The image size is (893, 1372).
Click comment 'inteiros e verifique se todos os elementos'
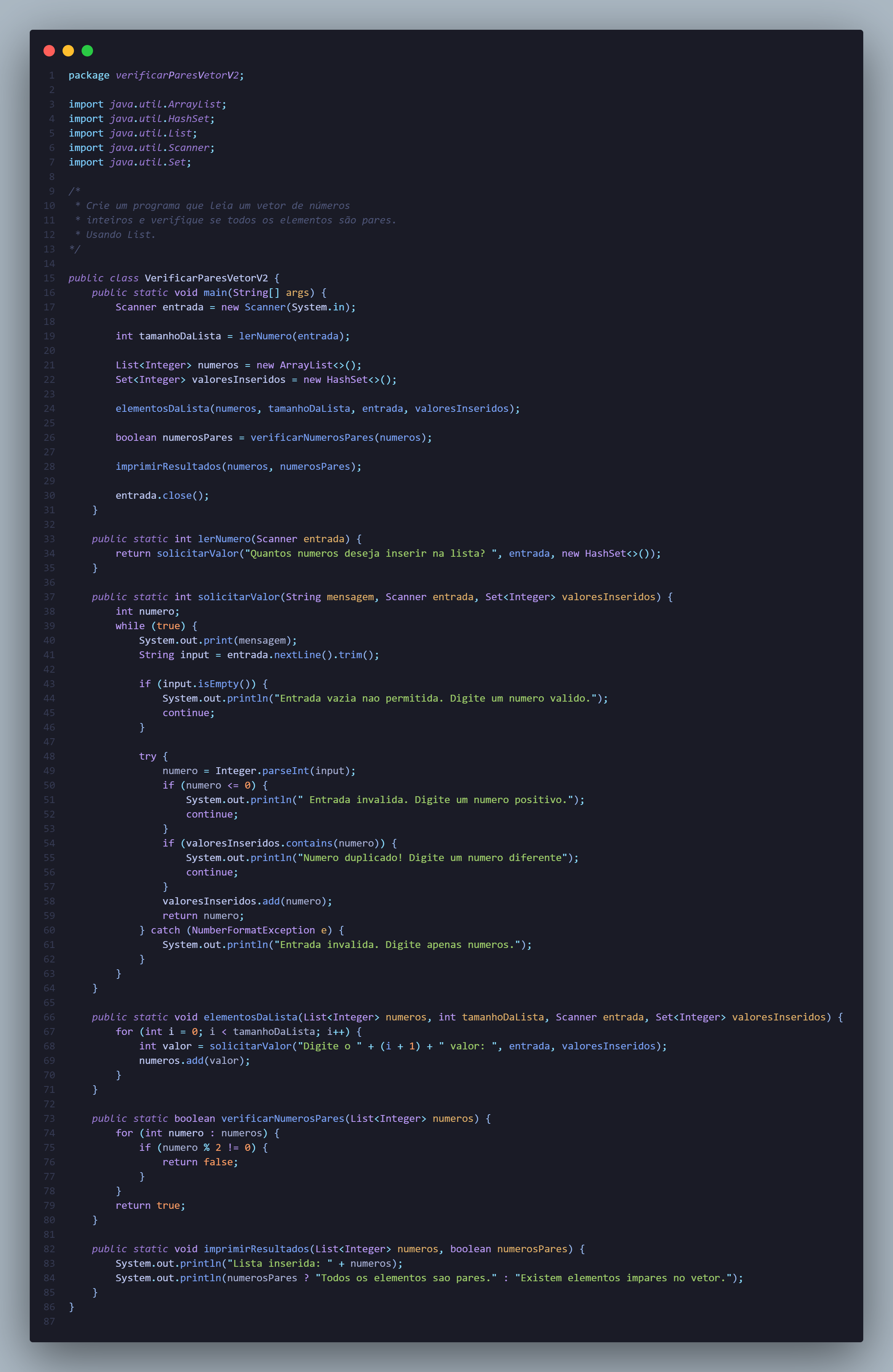(210, 220)
